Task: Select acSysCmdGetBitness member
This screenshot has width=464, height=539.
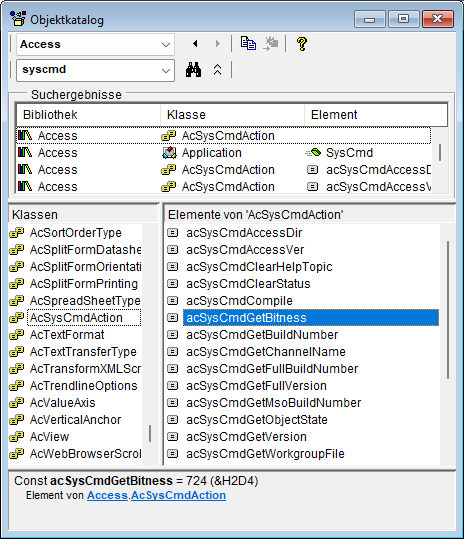Action: (311, 318)
